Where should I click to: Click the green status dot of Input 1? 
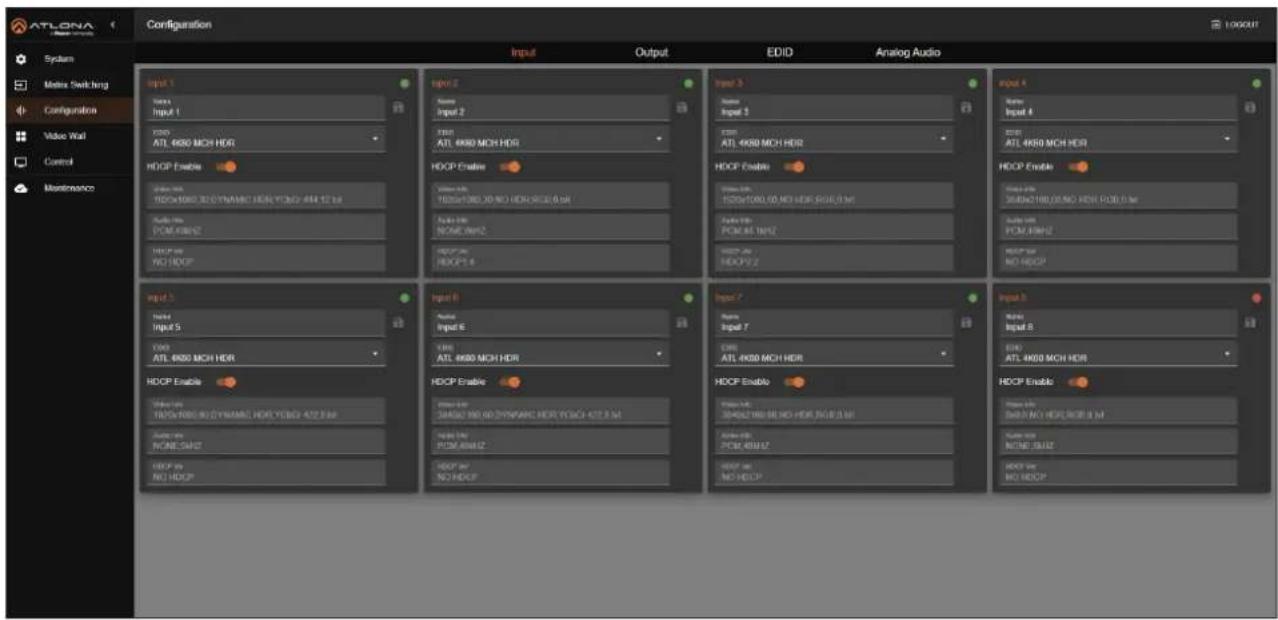point(404,83)
